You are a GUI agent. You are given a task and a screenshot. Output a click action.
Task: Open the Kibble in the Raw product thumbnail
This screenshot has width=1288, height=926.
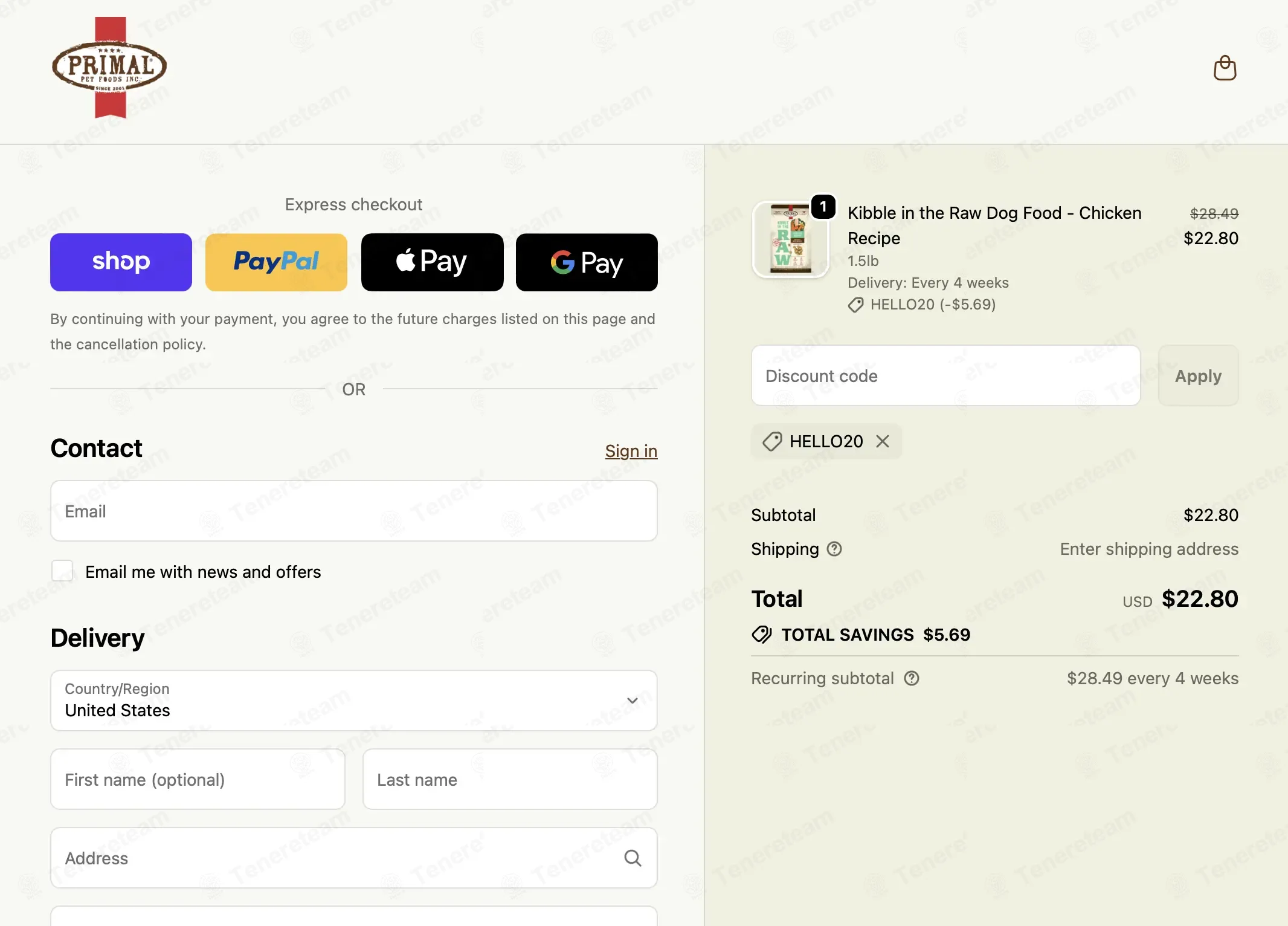pos(790,239)
